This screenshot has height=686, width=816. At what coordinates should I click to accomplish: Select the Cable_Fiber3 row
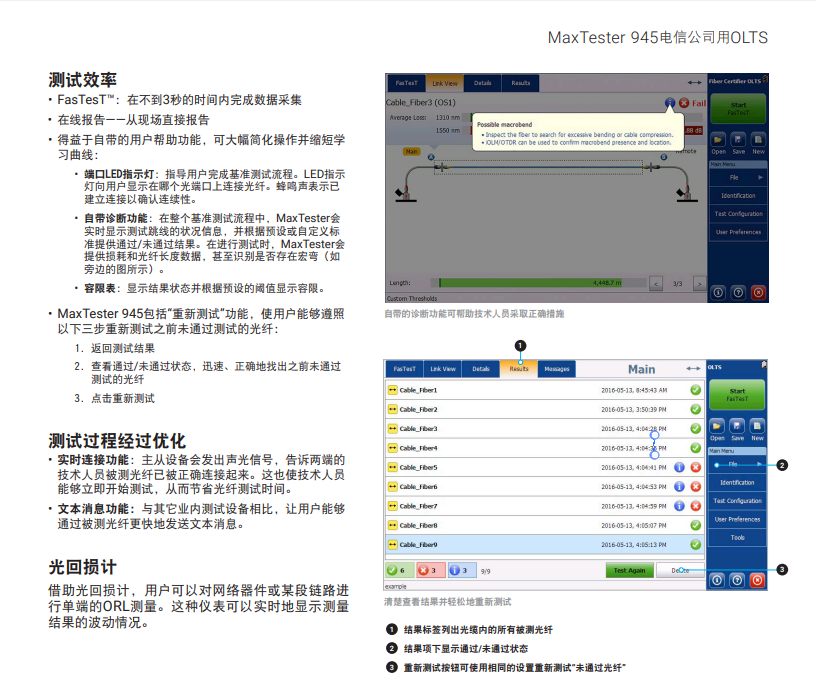point(544,428)
